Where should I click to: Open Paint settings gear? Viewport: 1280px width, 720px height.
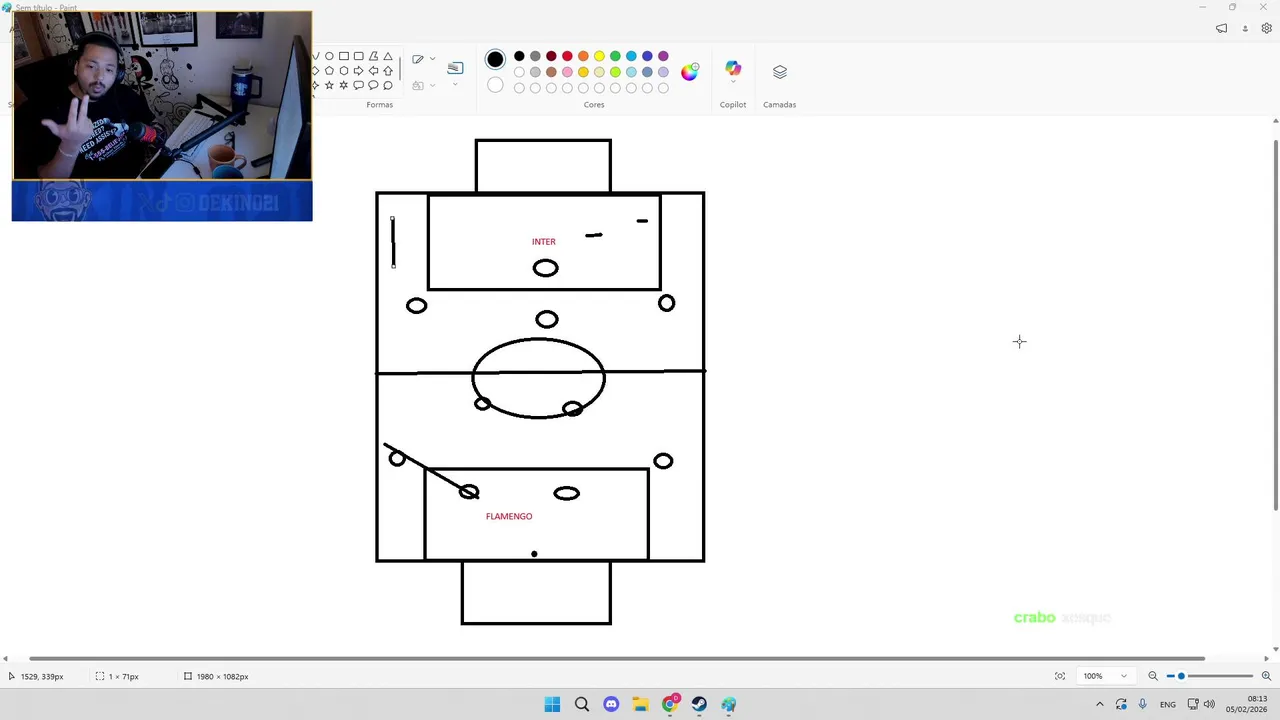(x=1266, y=28)
